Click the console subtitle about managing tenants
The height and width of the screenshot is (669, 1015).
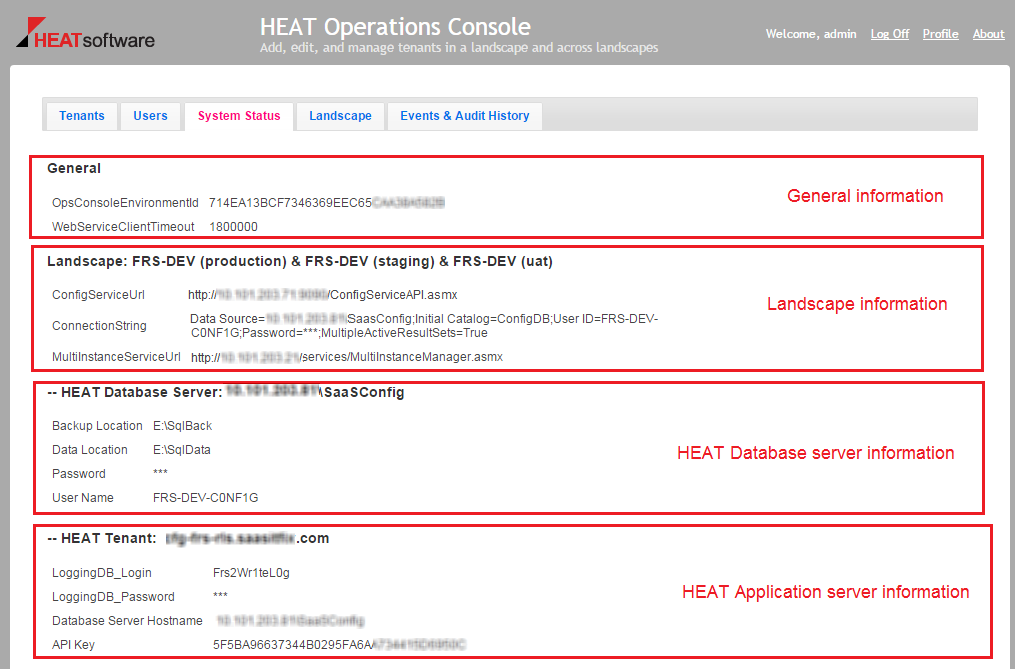tap(459, 47)
